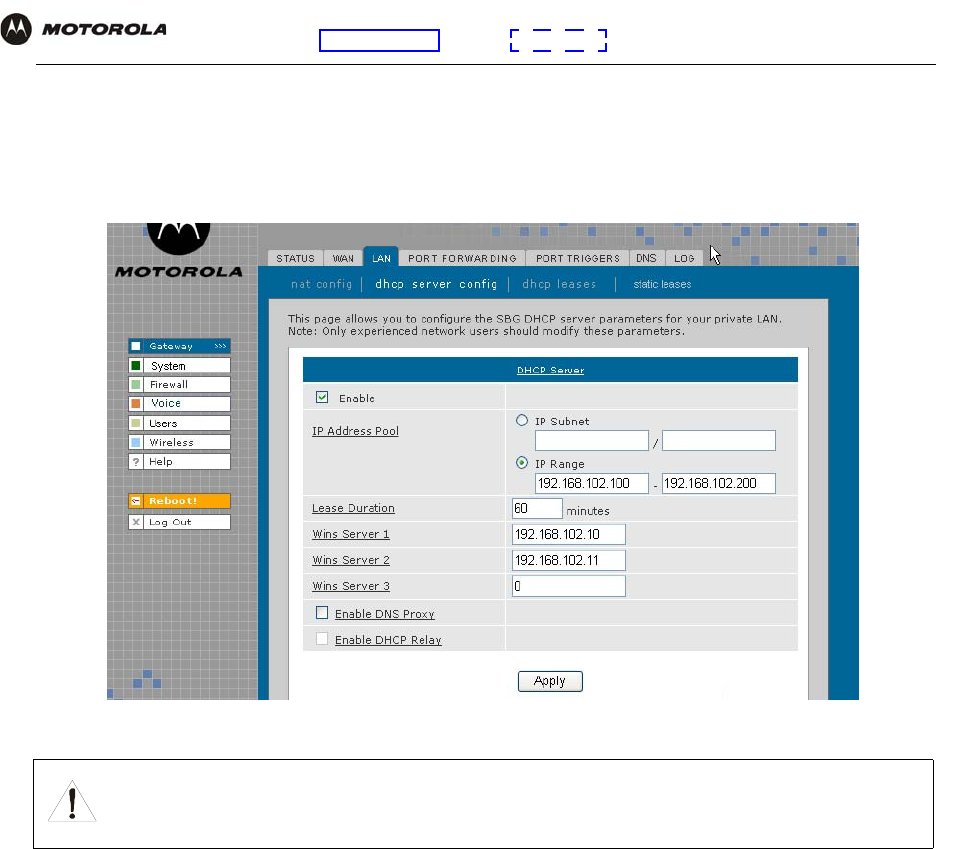965x849 pixels.
Task: Click the Wins Server 1 field
Action: click(569, 534)
